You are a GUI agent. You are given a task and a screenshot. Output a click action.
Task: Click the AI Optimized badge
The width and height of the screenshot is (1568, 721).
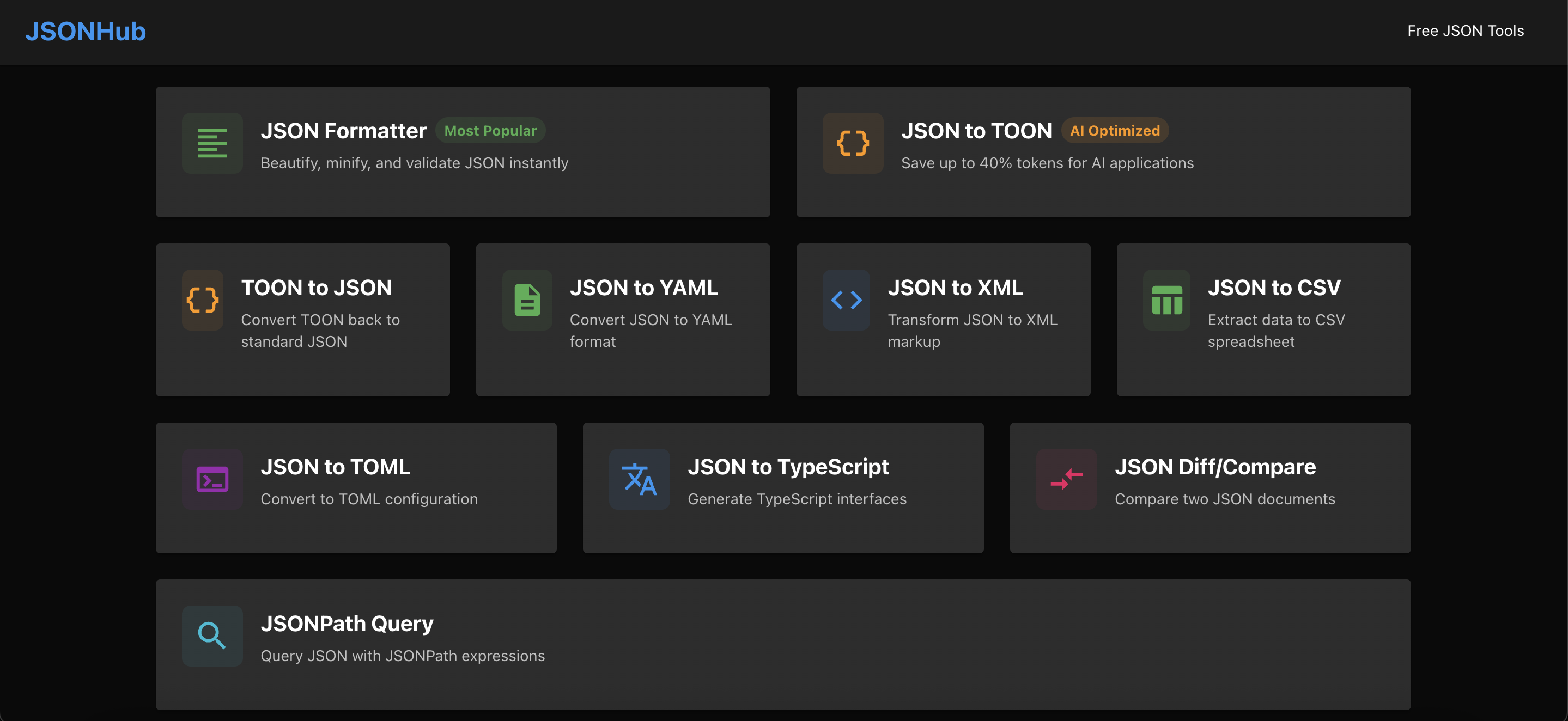tap(1115, 130)
